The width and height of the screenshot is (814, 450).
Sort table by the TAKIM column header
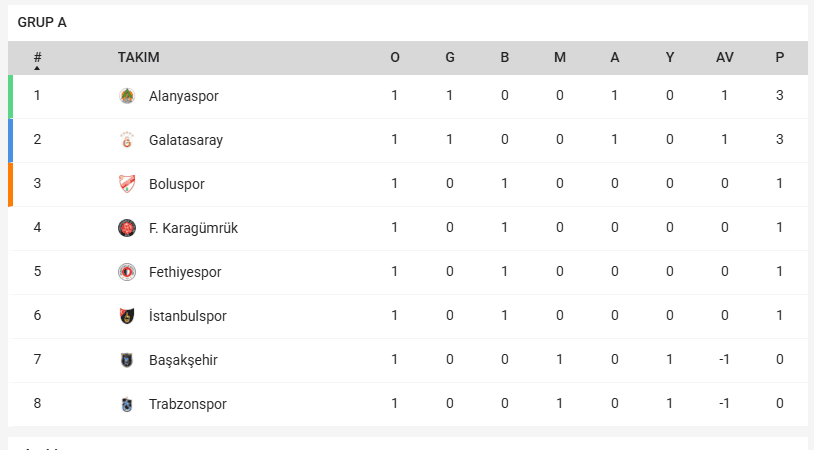point(138,58)
